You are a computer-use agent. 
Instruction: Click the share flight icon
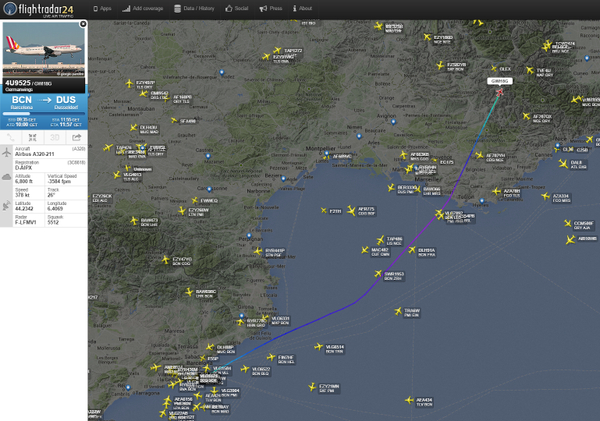pyautogui.click(x=77, y=137)
